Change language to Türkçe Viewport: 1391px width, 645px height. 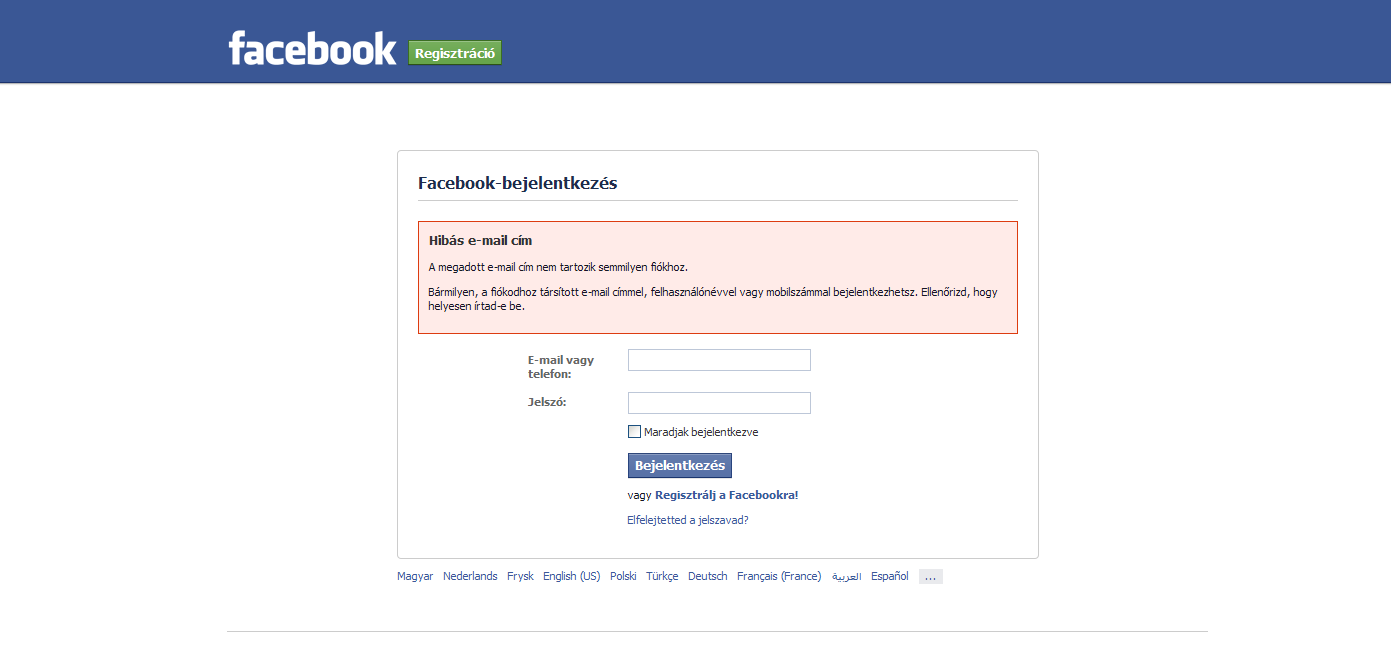[662, 576]
